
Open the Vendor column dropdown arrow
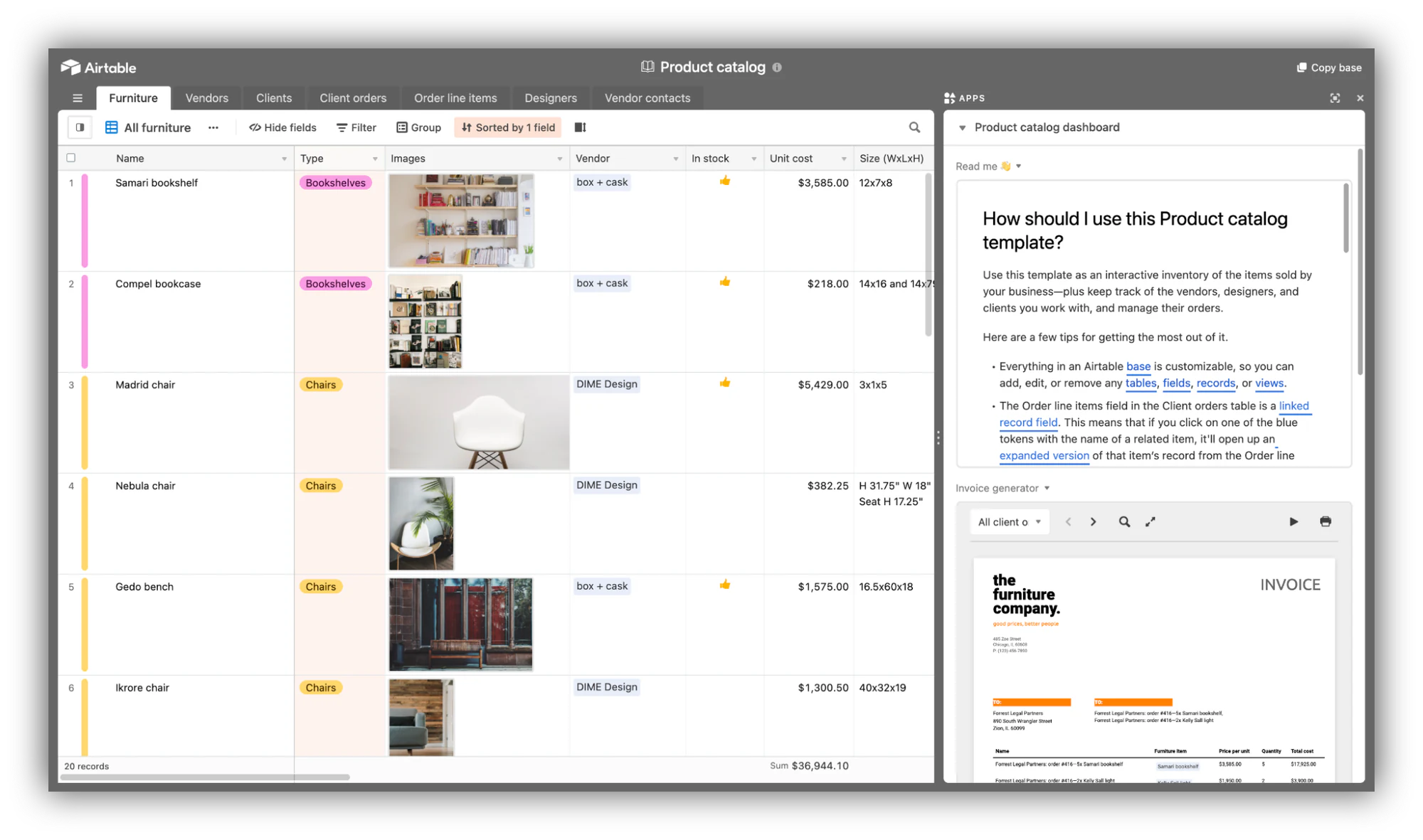(675, 159)
